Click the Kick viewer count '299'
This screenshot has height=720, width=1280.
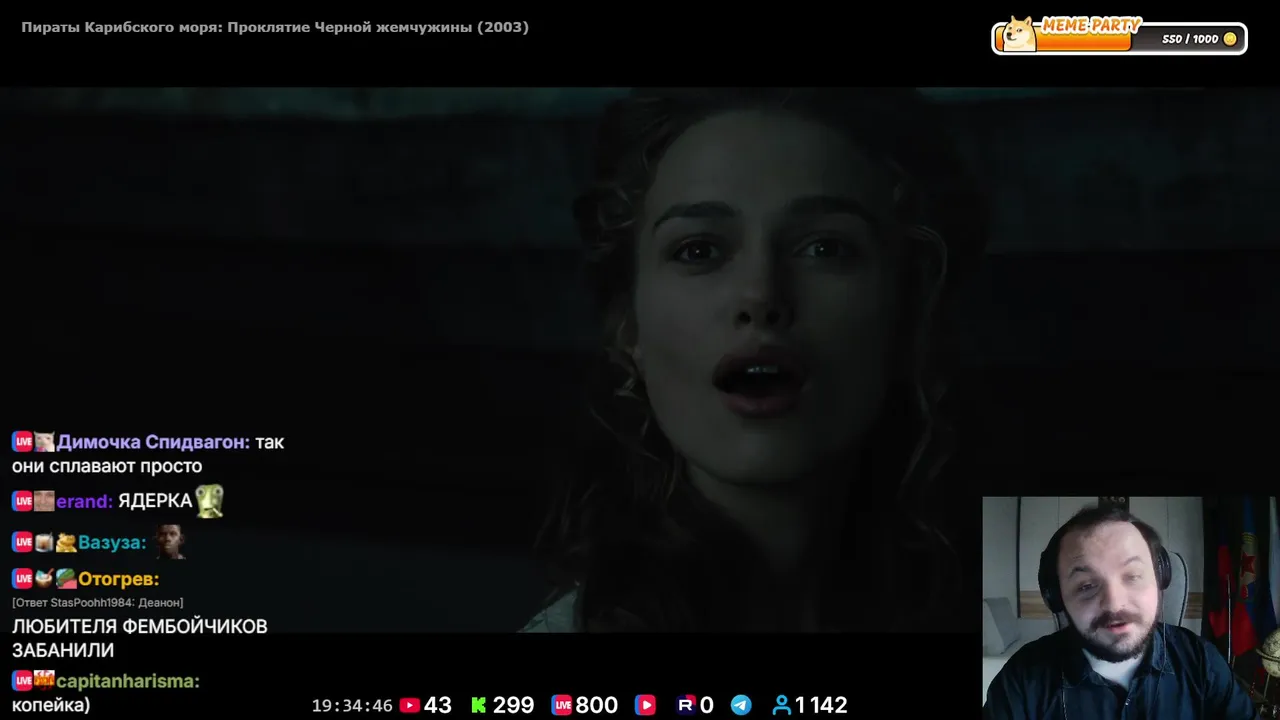pyautogui.click(x=514, y=705)
